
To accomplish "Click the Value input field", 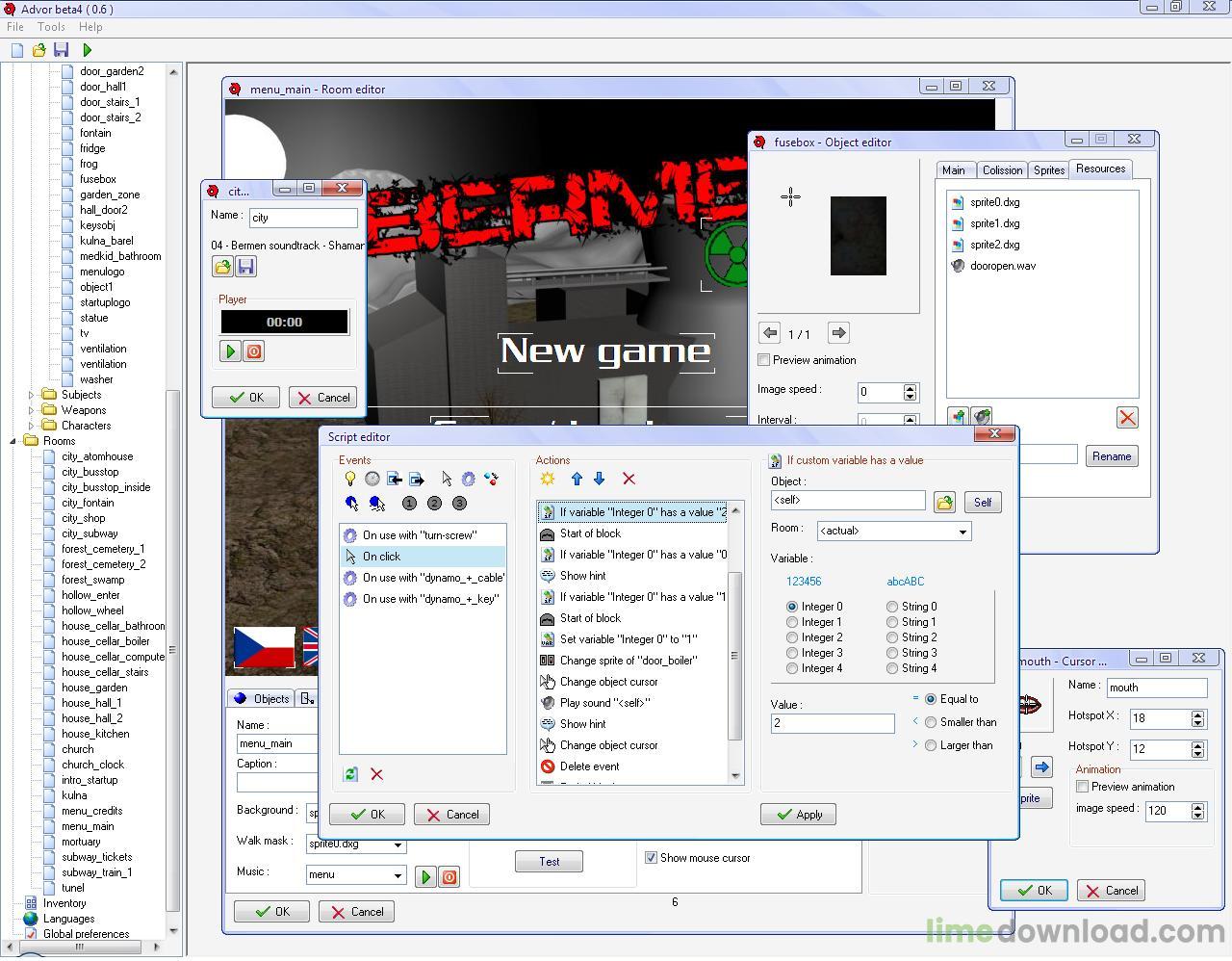I will [x=832, y=723].
